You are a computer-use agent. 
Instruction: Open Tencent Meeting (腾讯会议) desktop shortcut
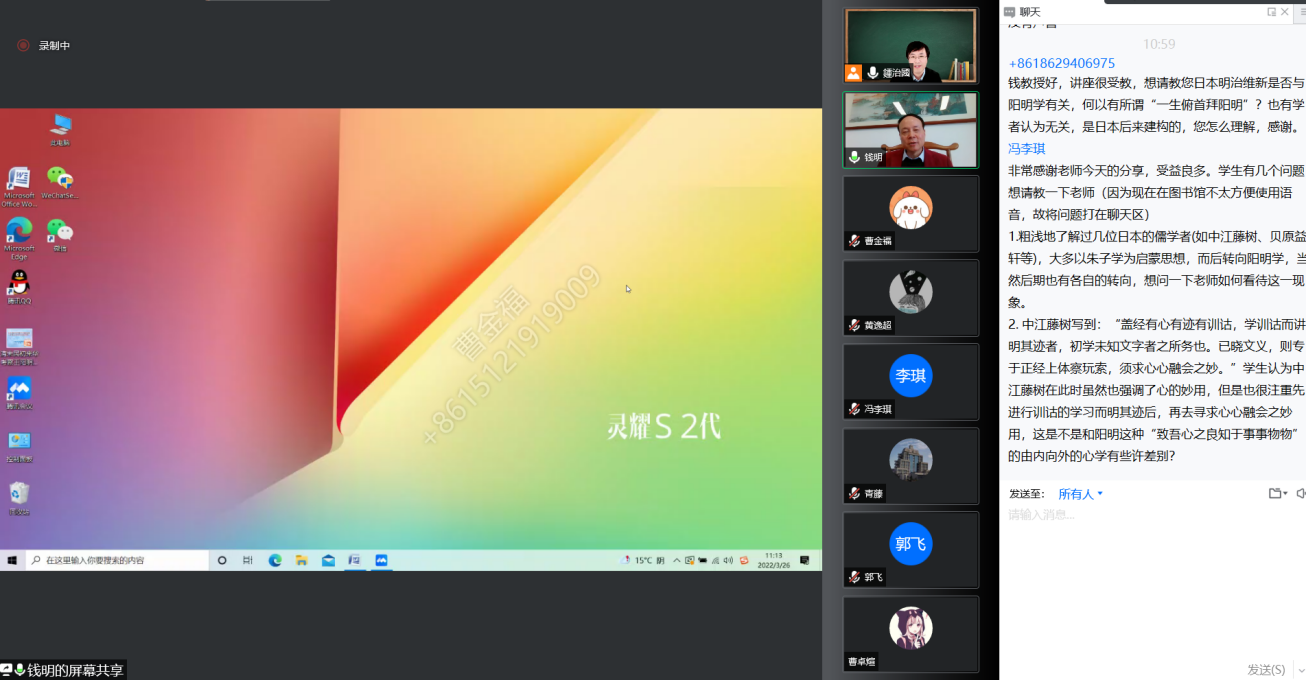tap(19, 393)
